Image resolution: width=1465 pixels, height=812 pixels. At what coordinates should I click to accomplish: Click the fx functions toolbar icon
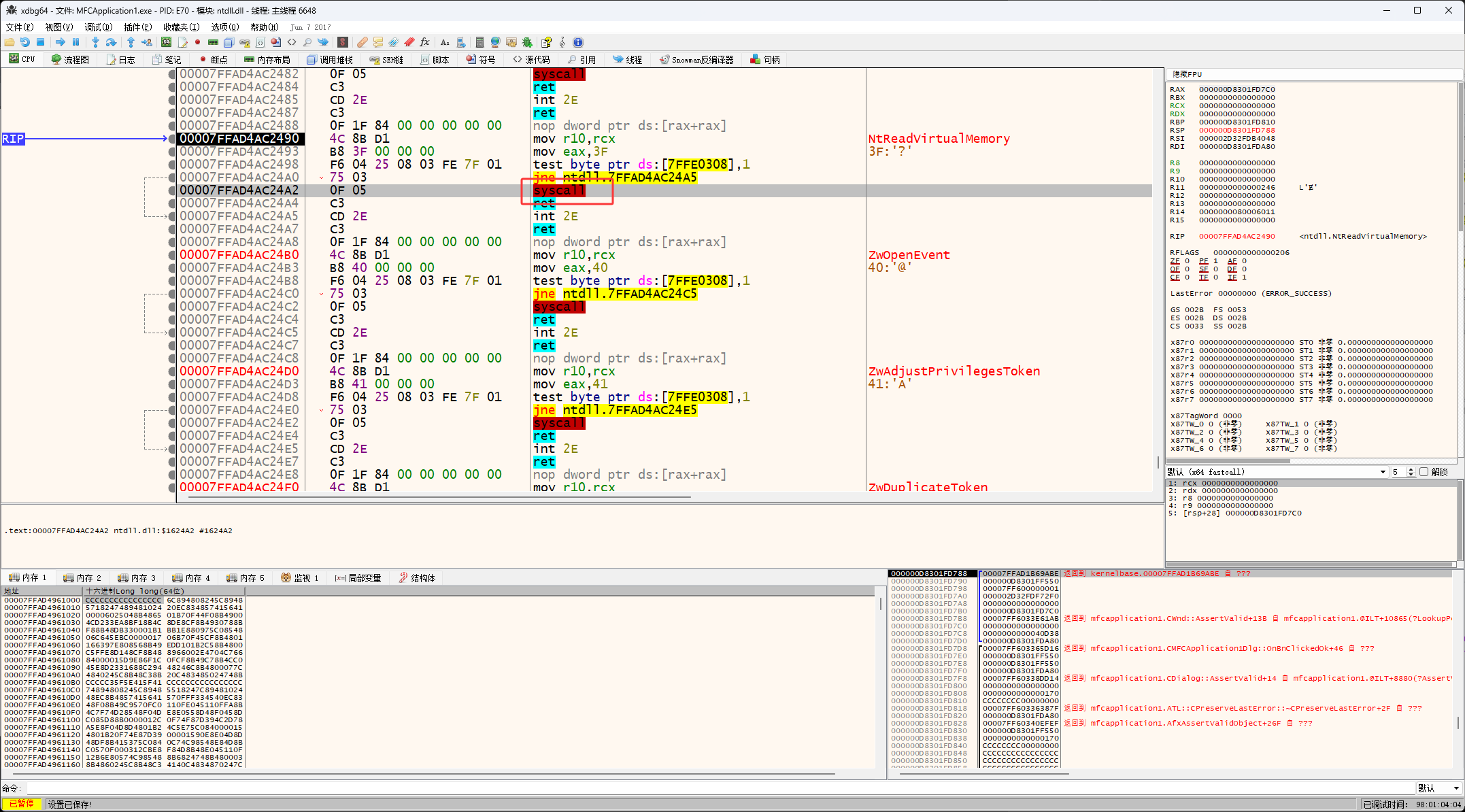[424, 42]
